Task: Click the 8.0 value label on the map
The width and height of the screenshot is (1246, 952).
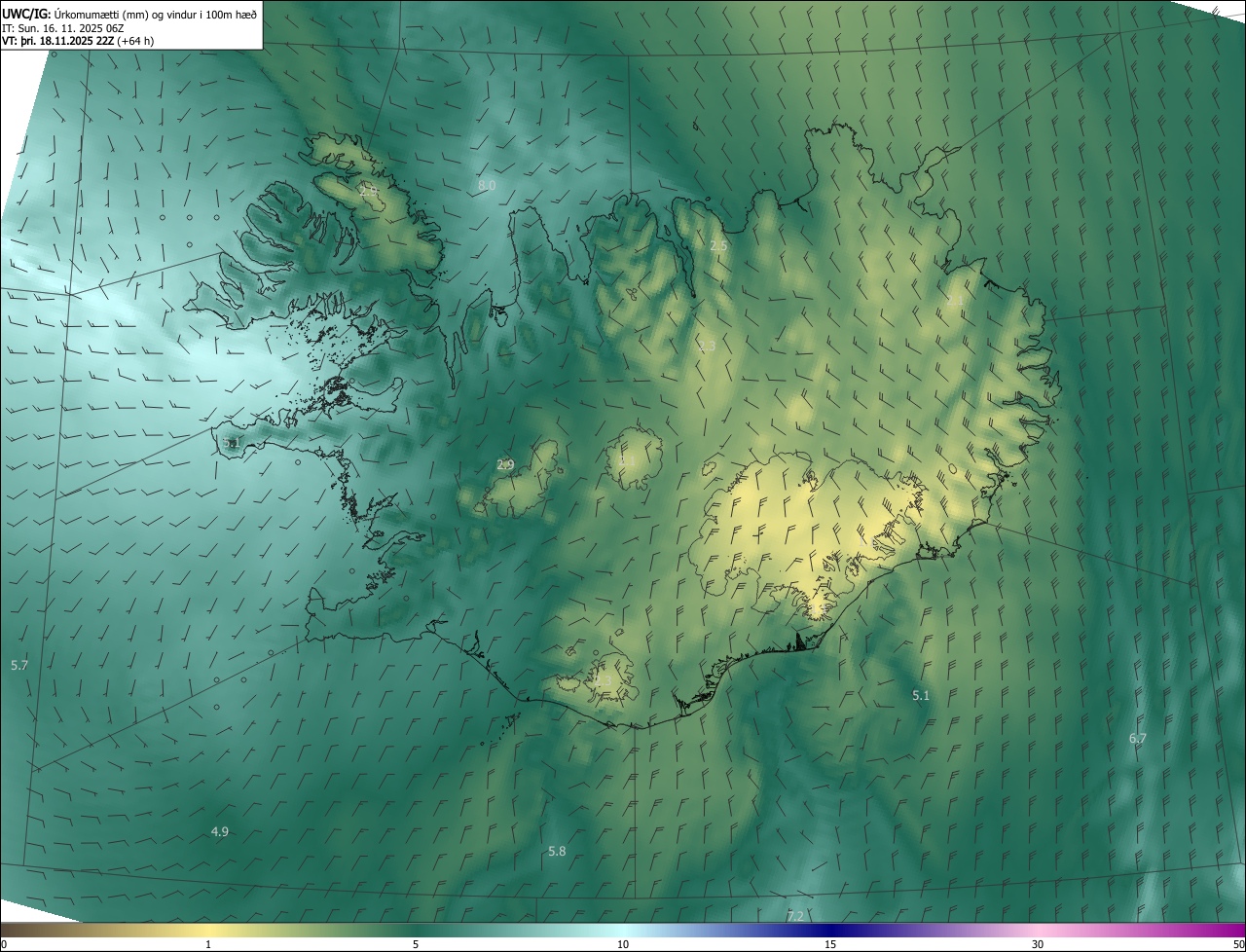Action: (x=487, y=185)
